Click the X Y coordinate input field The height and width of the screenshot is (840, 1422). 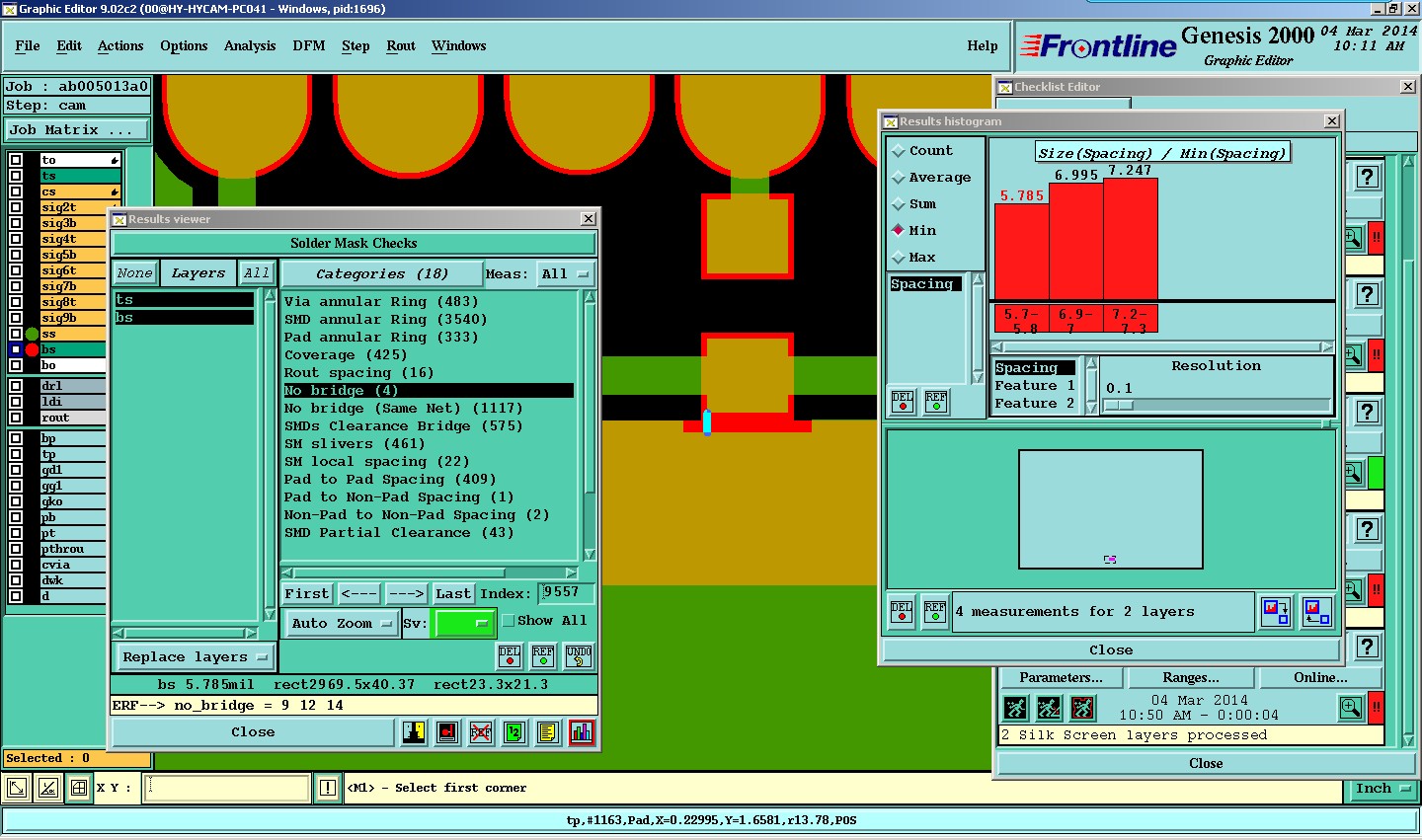point(228,788)
